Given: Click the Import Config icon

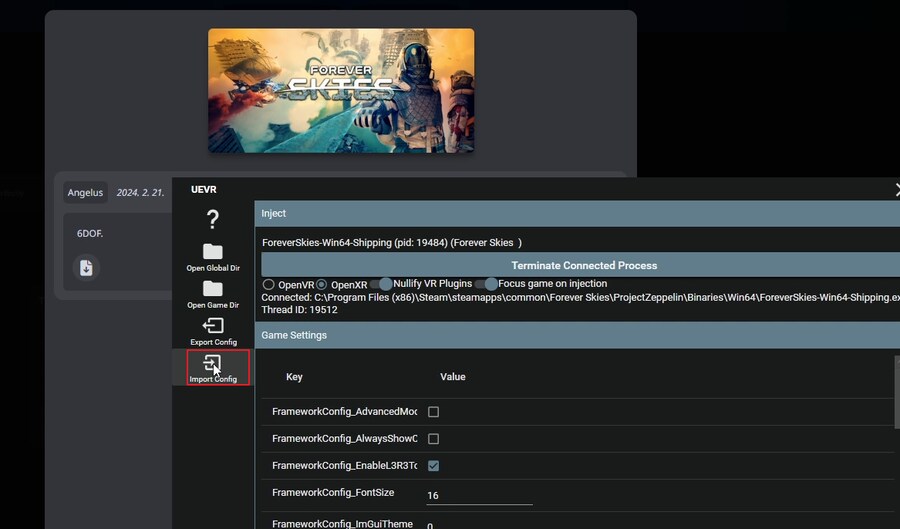Looking at the screenshot, I should 212,363.
